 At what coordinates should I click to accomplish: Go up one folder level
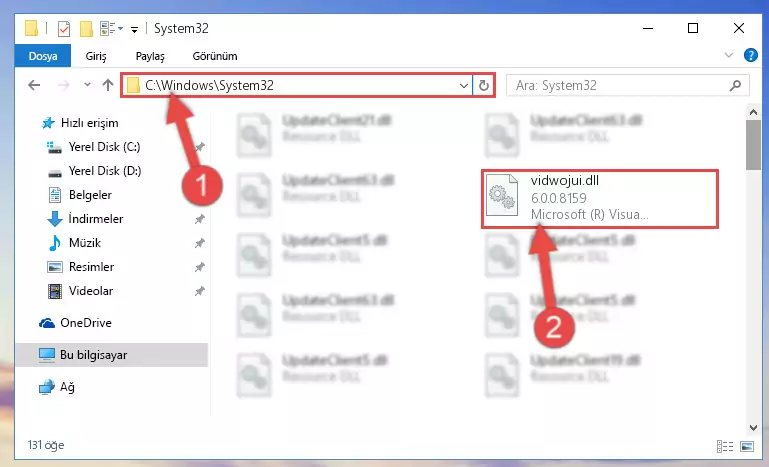point(108,85)
